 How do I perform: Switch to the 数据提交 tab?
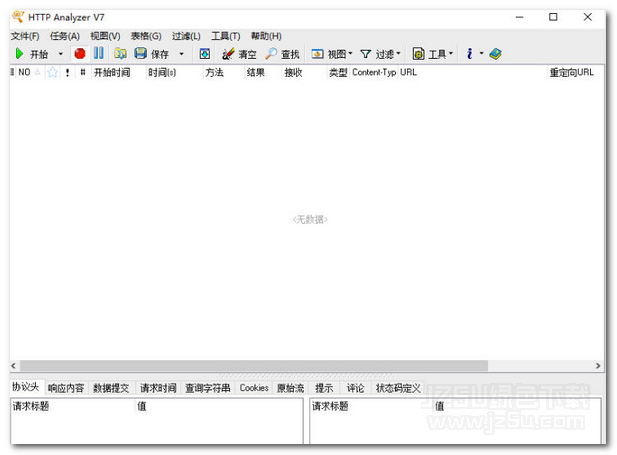[x=111, y=388]
